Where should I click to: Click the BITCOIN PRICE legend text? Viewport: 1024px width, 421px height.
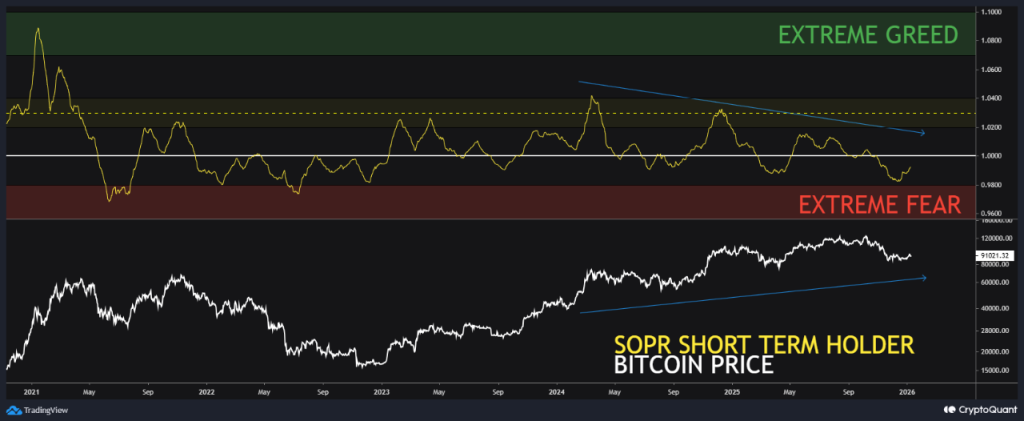coord(693,366)
